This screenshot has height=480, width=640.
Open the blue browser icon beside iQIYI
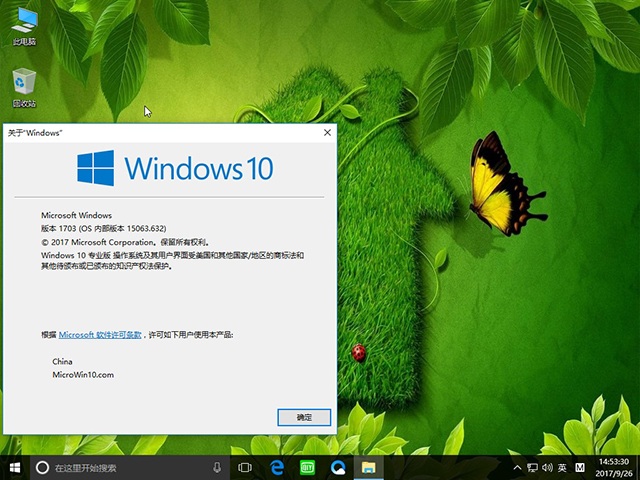[x=338, y=468]
